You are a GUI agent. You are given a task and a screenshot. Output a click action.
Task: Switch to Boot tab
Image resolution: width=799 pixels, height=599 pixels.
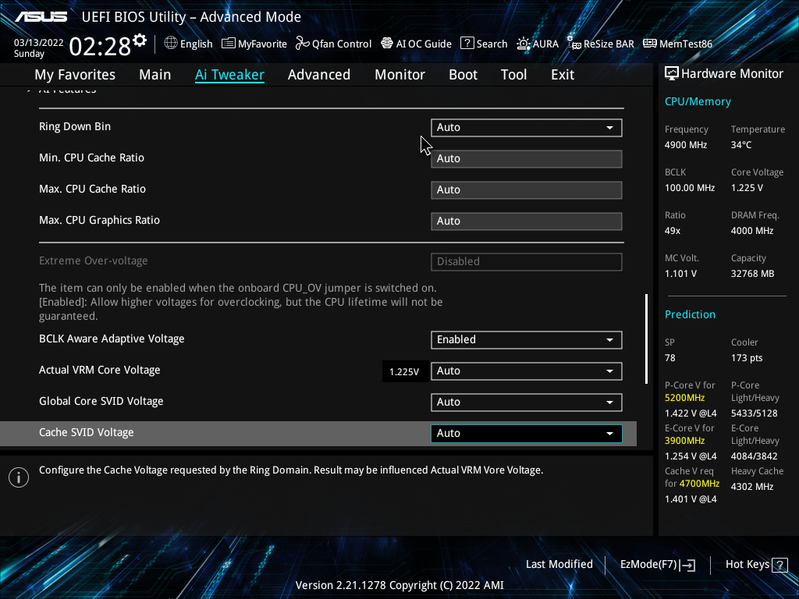tap(463, 74)
